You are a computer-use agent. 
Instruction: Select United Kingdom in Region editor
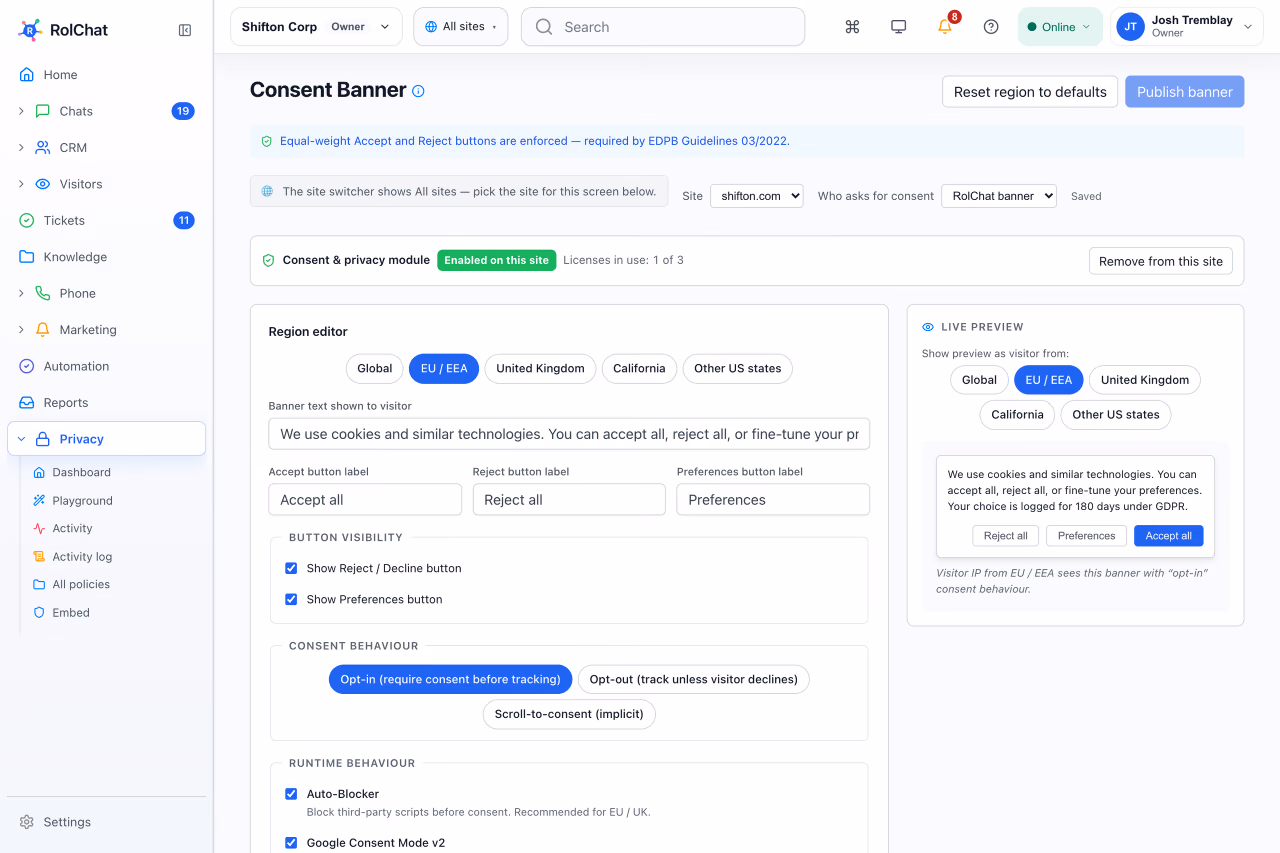[540, 368]
